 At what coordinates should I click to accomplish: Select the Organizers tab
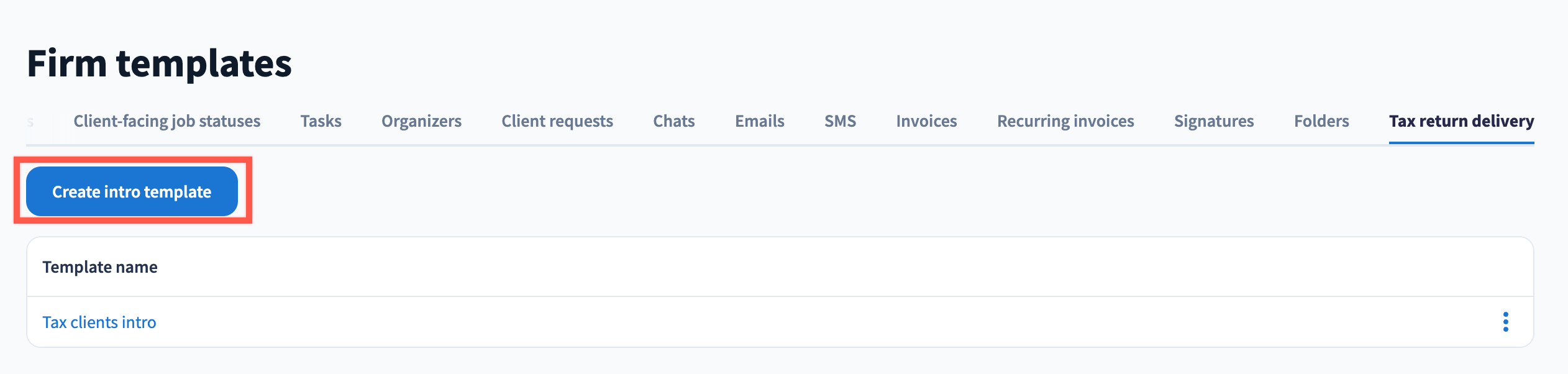pos(421,121)
